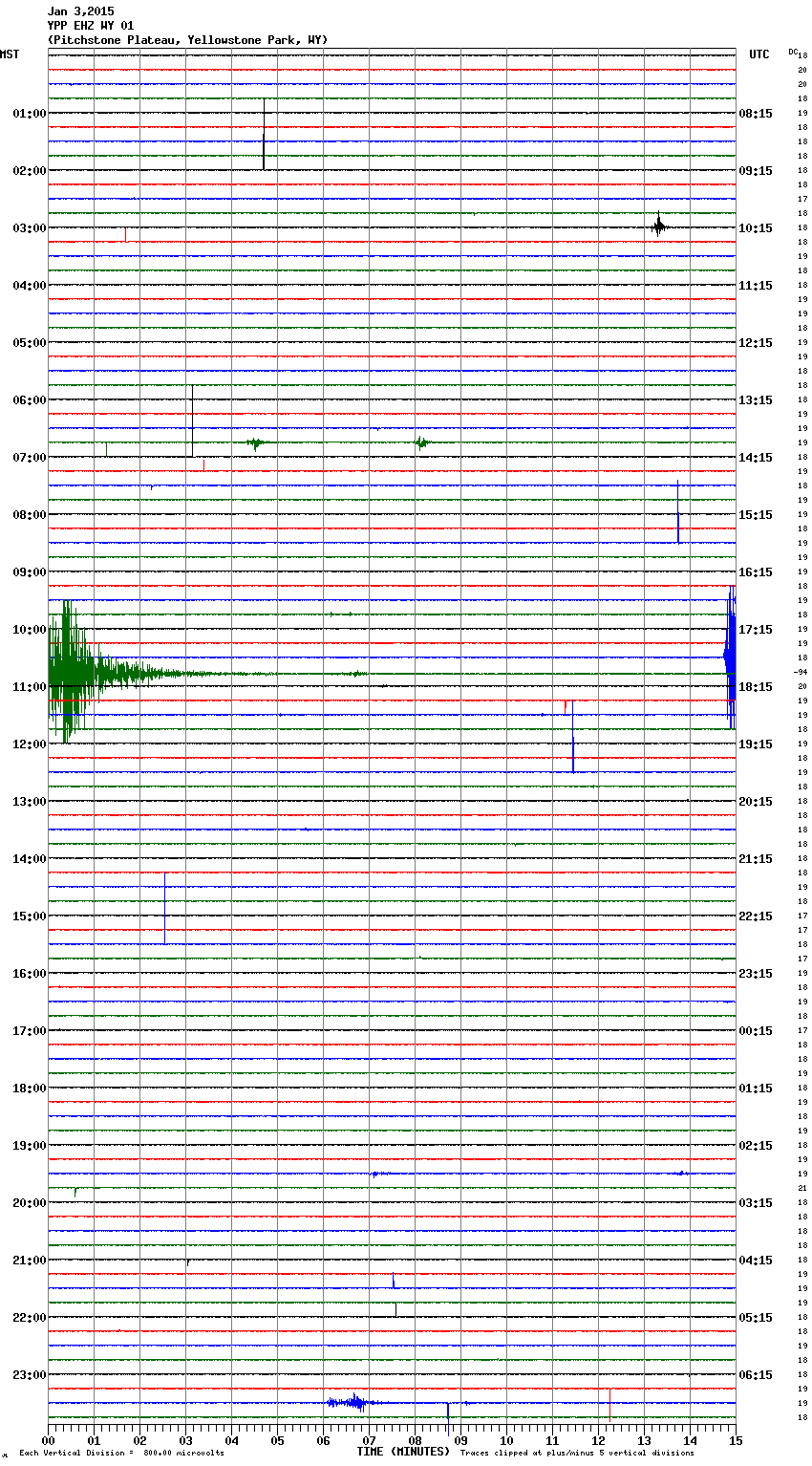Select the 03:00 MST time label
This screenshot has width=812, height=1466.
click(x=30, y=228)
